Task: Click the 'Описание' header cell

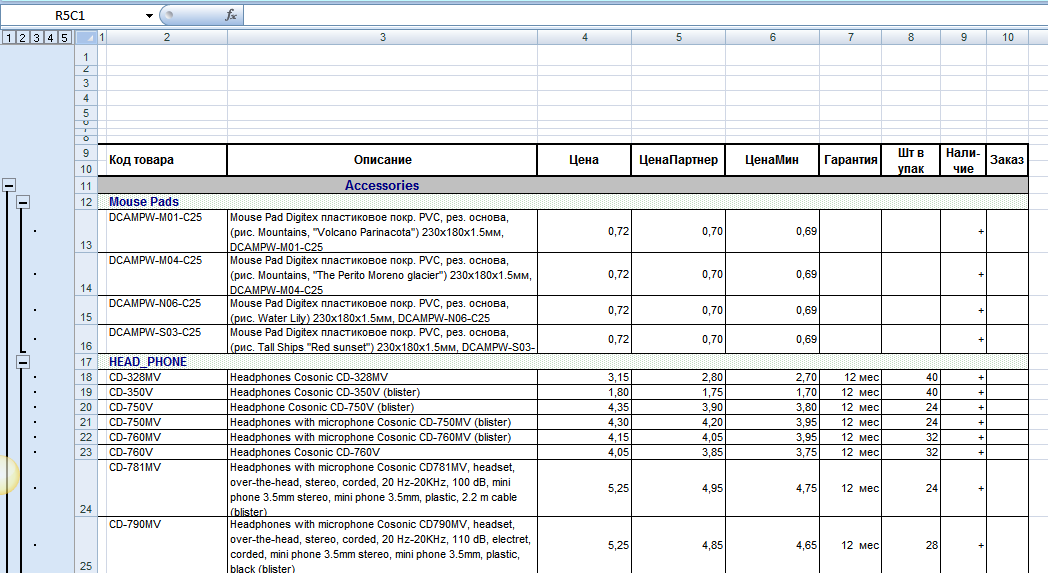Action: [x=382, y=160]
